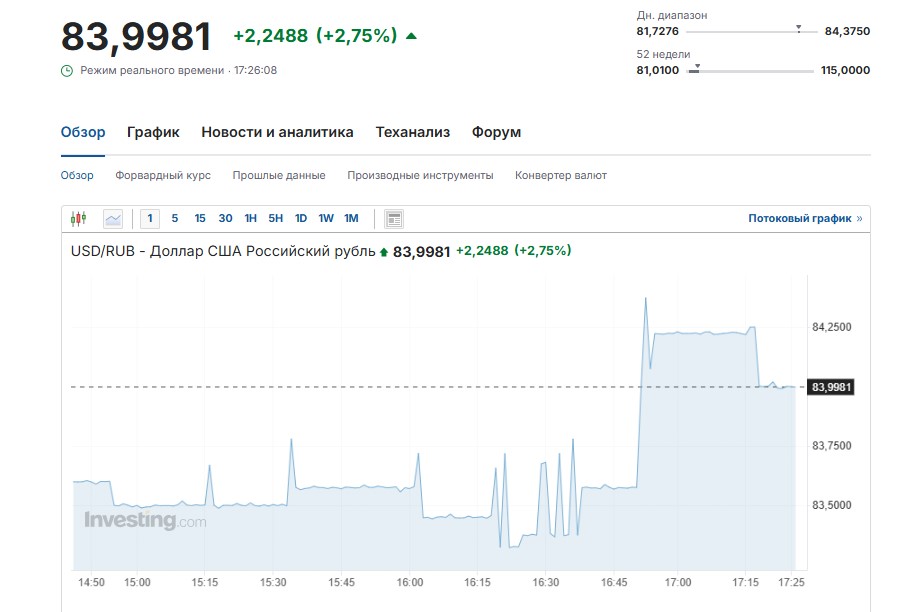Click the 52-week range slider marker
This screenshot has height=612, width=899.
pyautogui.click(x=697, y=68)
